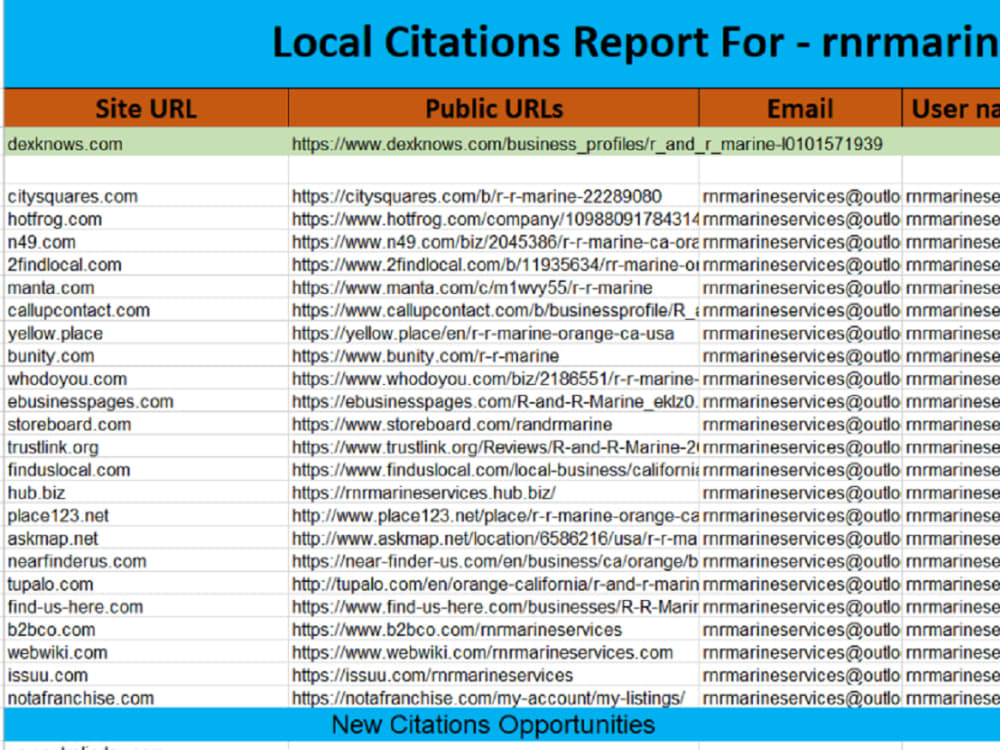Image resolution: width=1000 pixels, height=750 pixels.
Task: Select the email cell in the citysquares.com row
Action: point(800,196)
